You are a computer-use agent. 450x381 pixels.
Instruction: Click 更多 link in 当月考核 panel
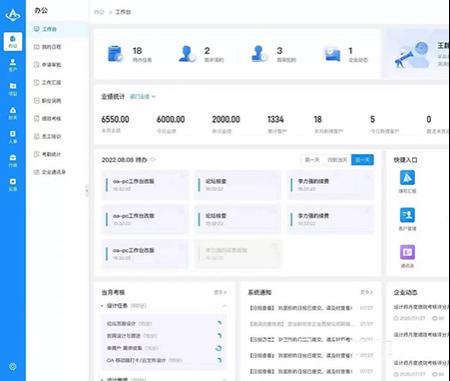(x=220, y=292)
